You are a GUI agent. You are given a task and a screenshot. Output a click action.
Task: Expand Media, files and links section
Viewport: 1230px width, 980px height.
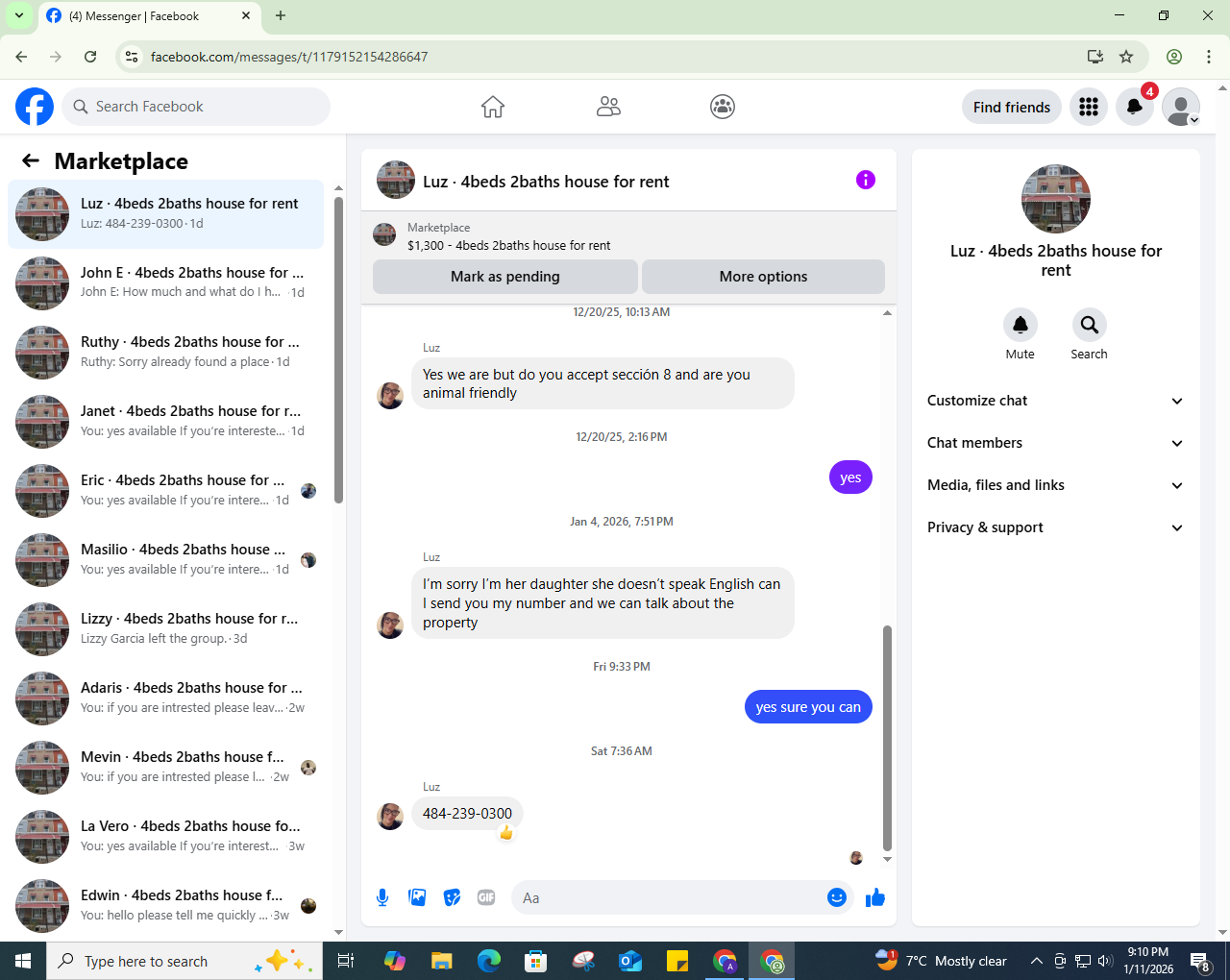1055,485
